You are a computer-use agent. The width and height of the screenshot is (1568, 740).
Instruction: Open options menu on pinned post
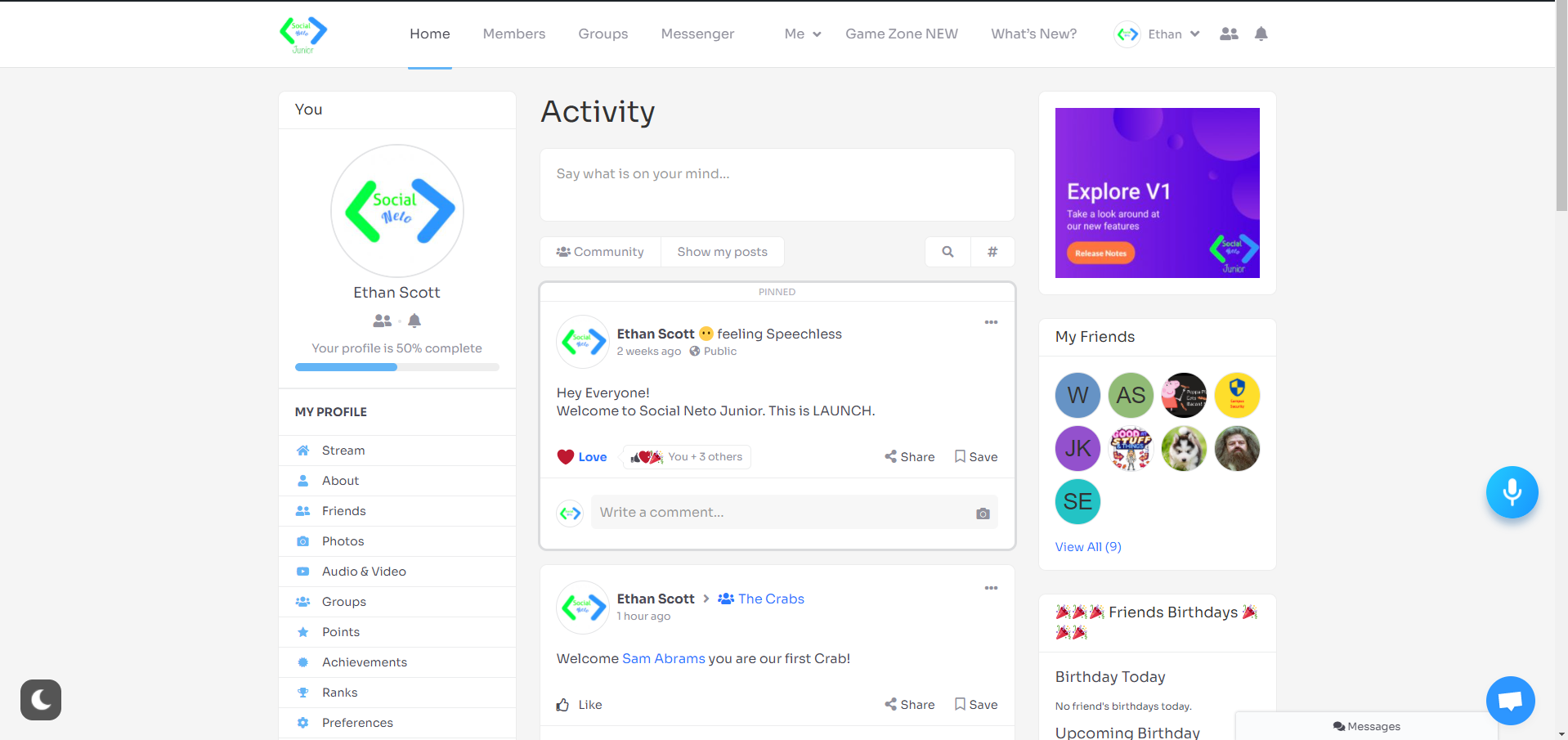[x=991, y=322]
